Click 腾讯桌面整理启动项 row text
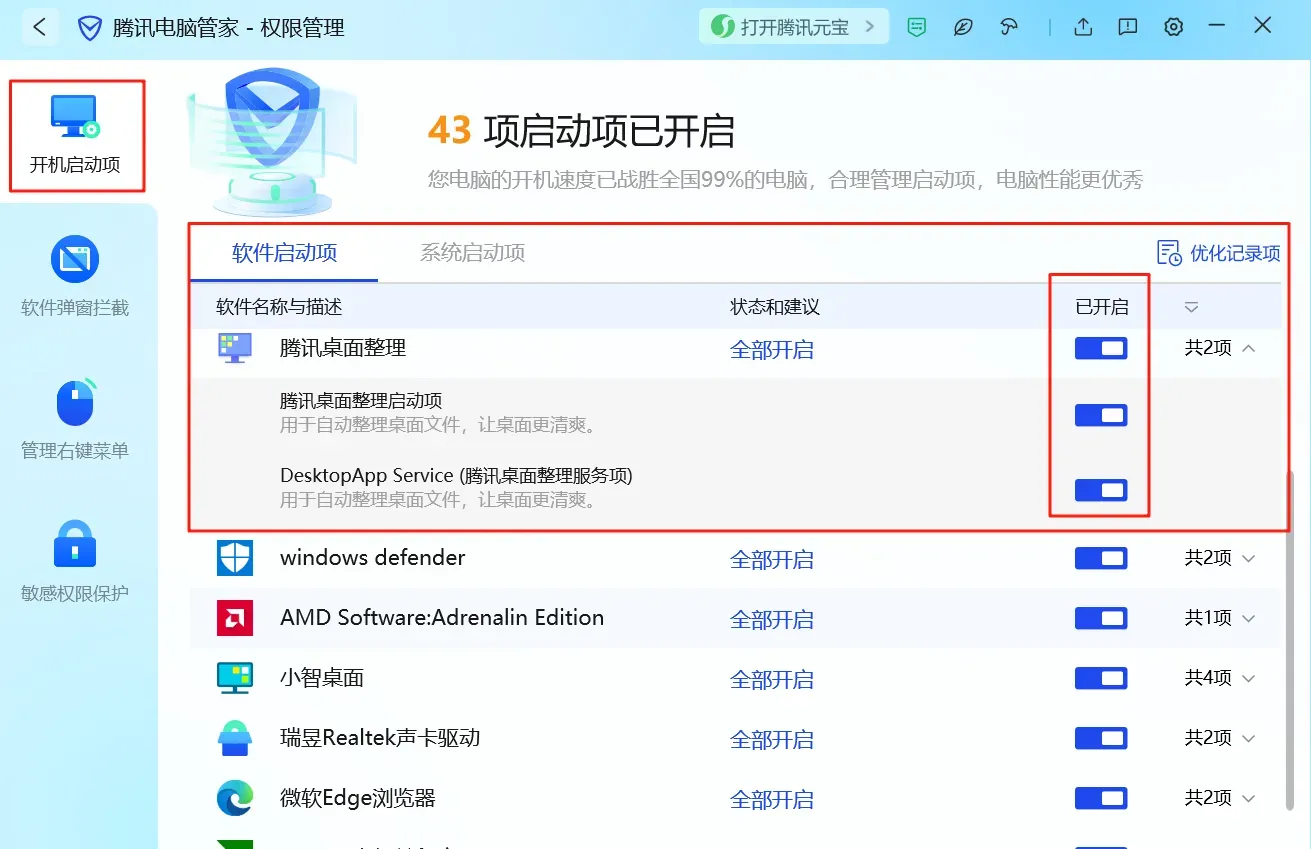 361,401
